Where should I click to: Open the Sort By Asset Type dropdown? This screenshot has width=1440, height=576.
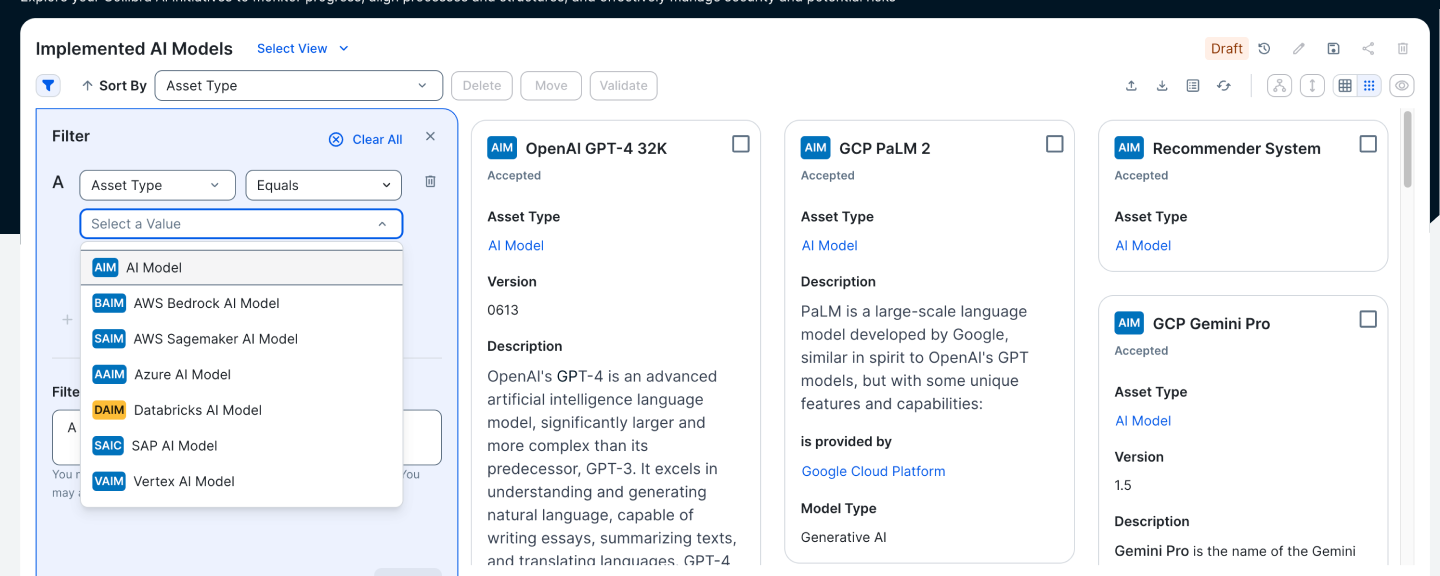298,86
